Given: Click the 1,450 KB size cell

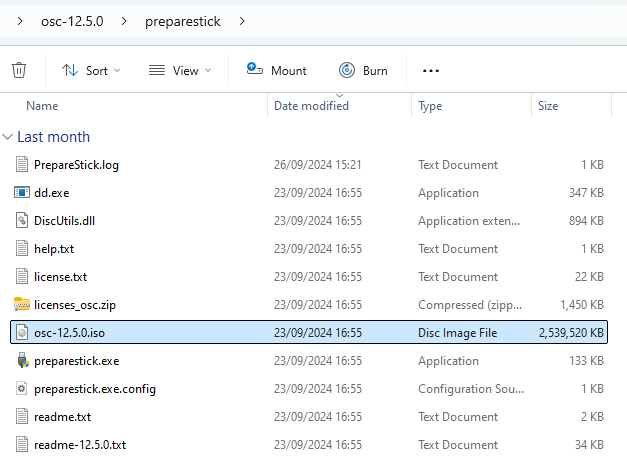Looking at the screenshot, I should (x=582, y=305).
